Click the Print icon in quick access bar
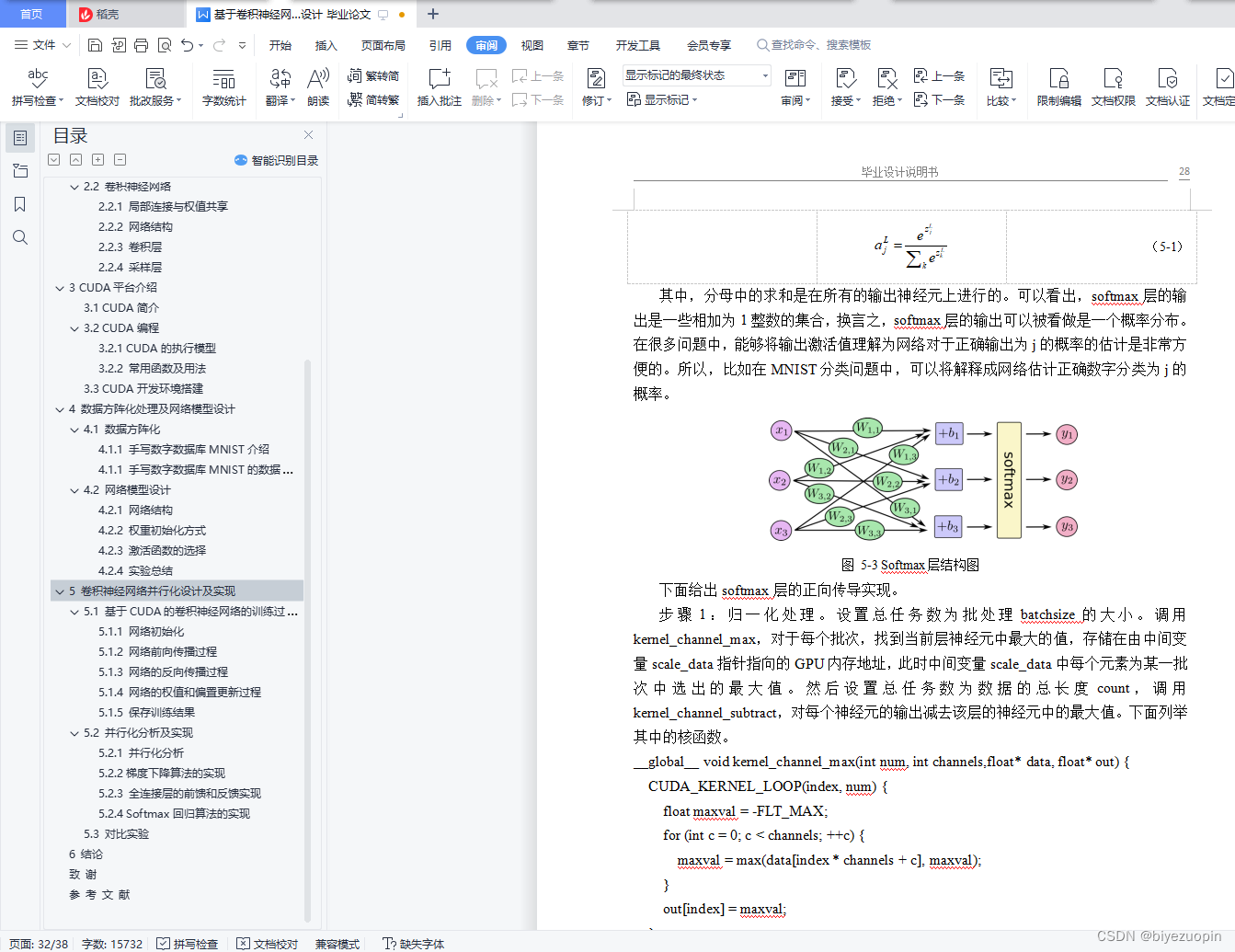Viewport: 1235px width, 952px height. click(x=141, y=45)
